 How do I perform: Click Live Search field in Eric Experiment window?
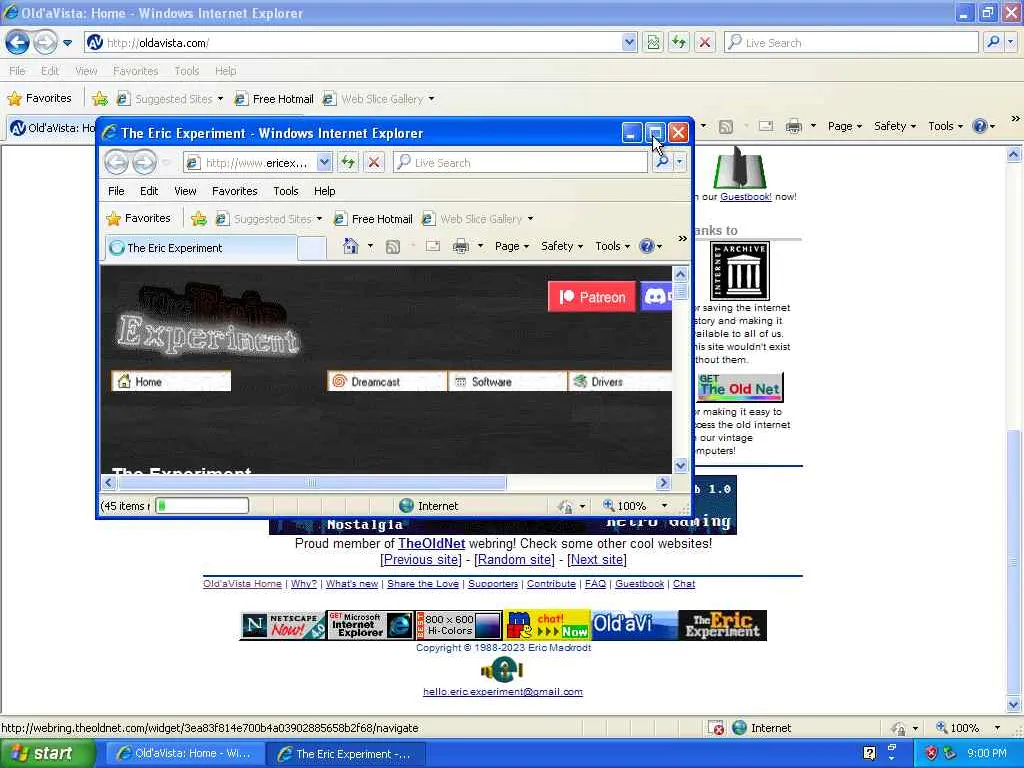520,162
